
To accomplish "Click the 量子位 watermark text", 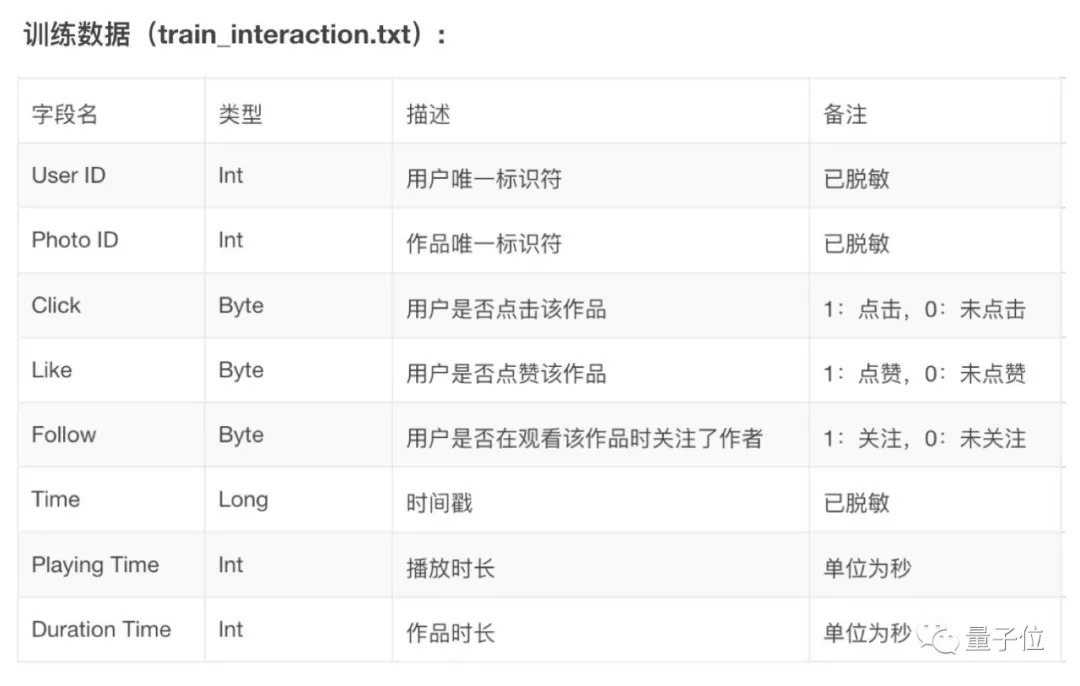I will pos(1004,639).
